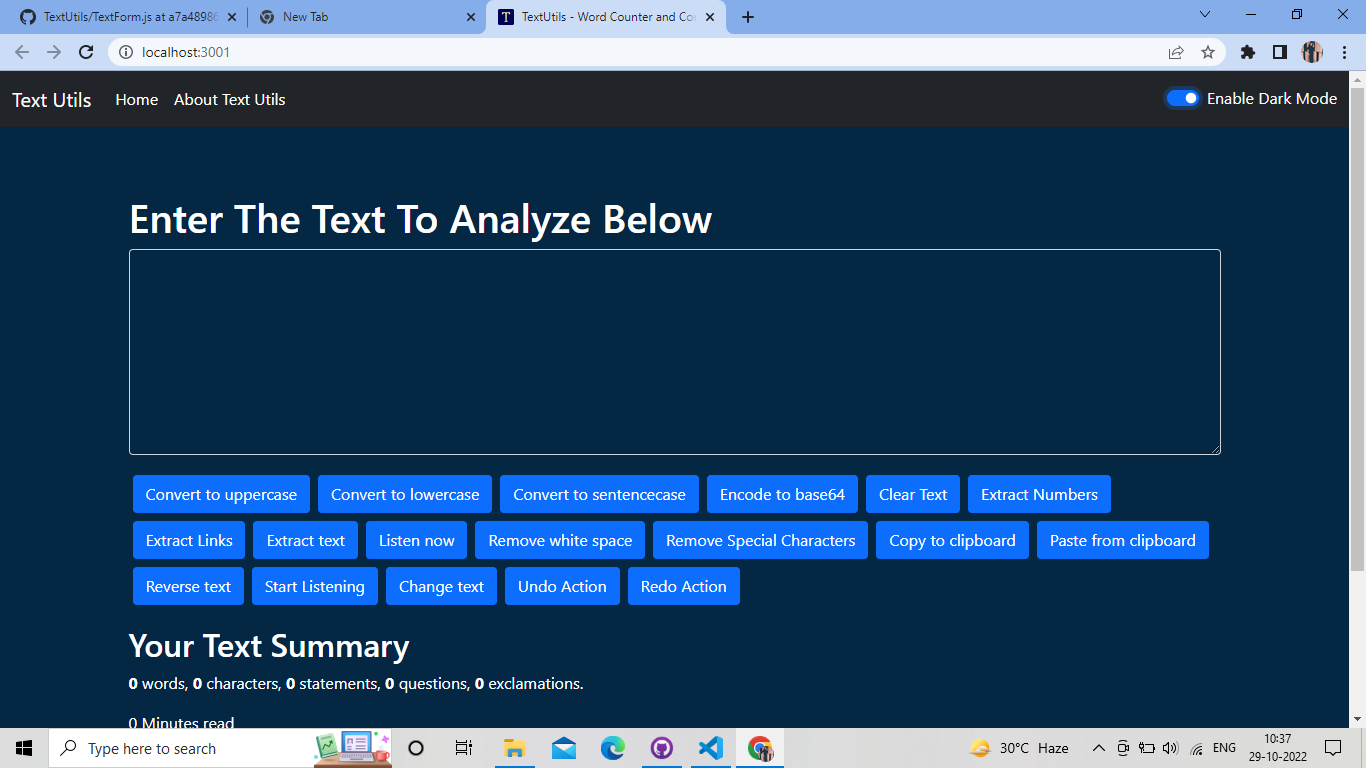The width and height of the screenshot is (1366, 768).
Task: Click Convert to sentencecase button
Action: (x=599, y=494)
